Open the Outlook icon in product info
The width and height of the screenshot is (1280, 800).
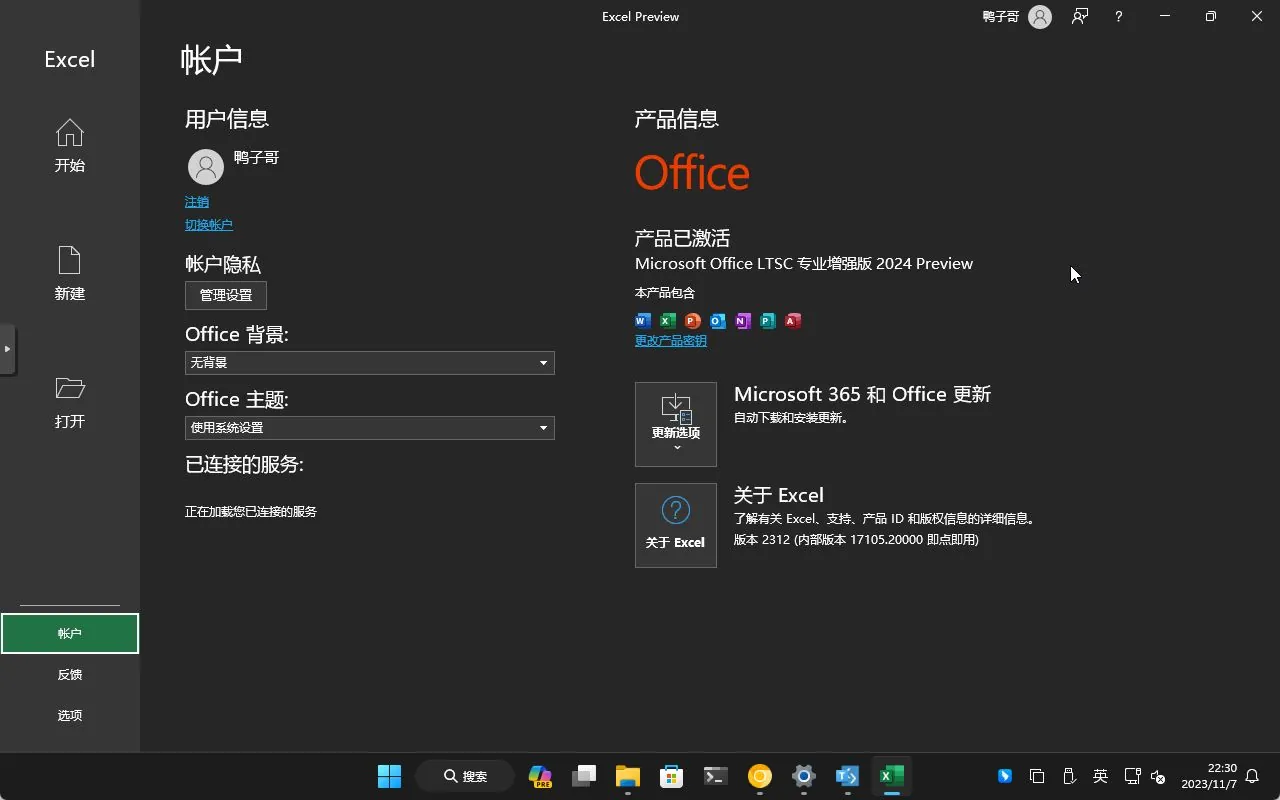click(717, 320)
